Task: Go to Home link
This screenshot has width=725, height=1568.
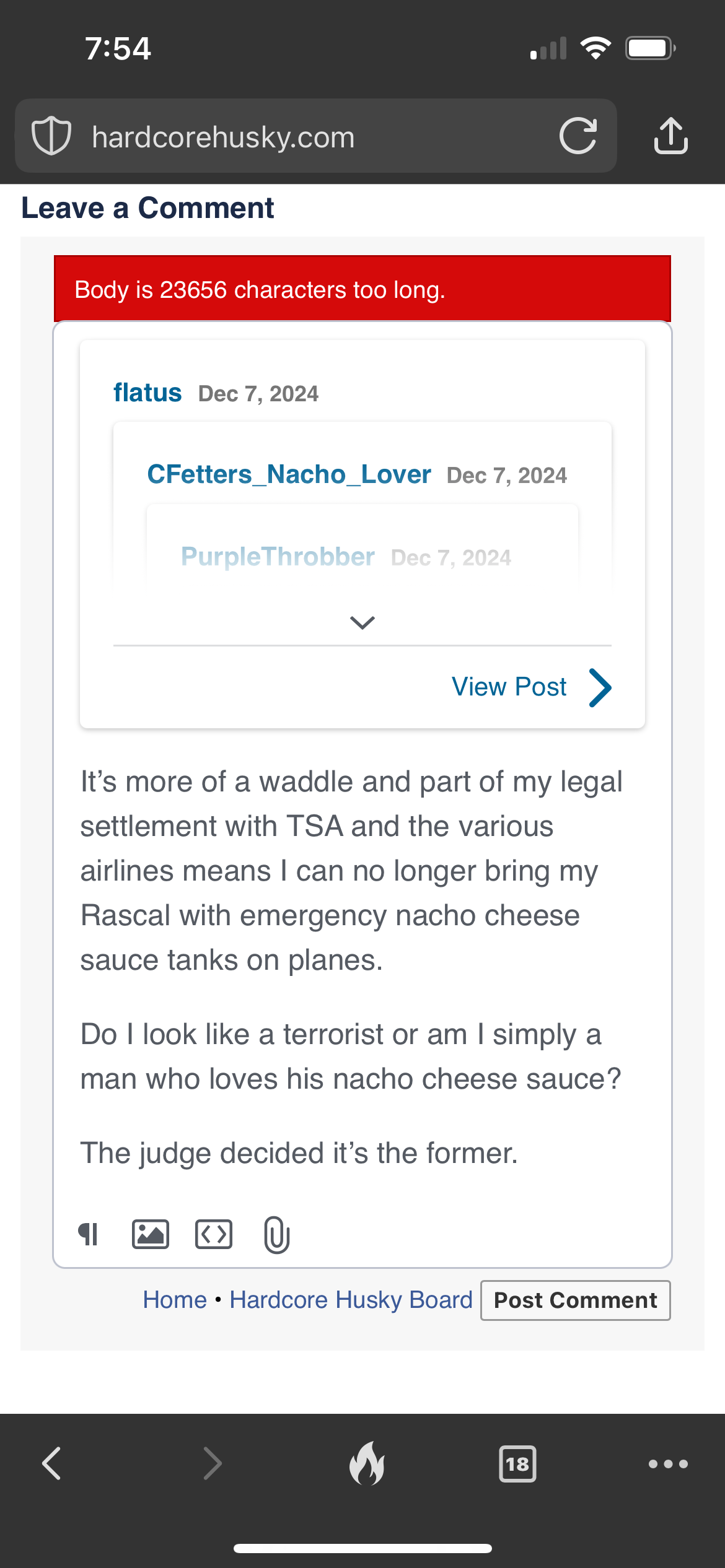Action: 175,1300
